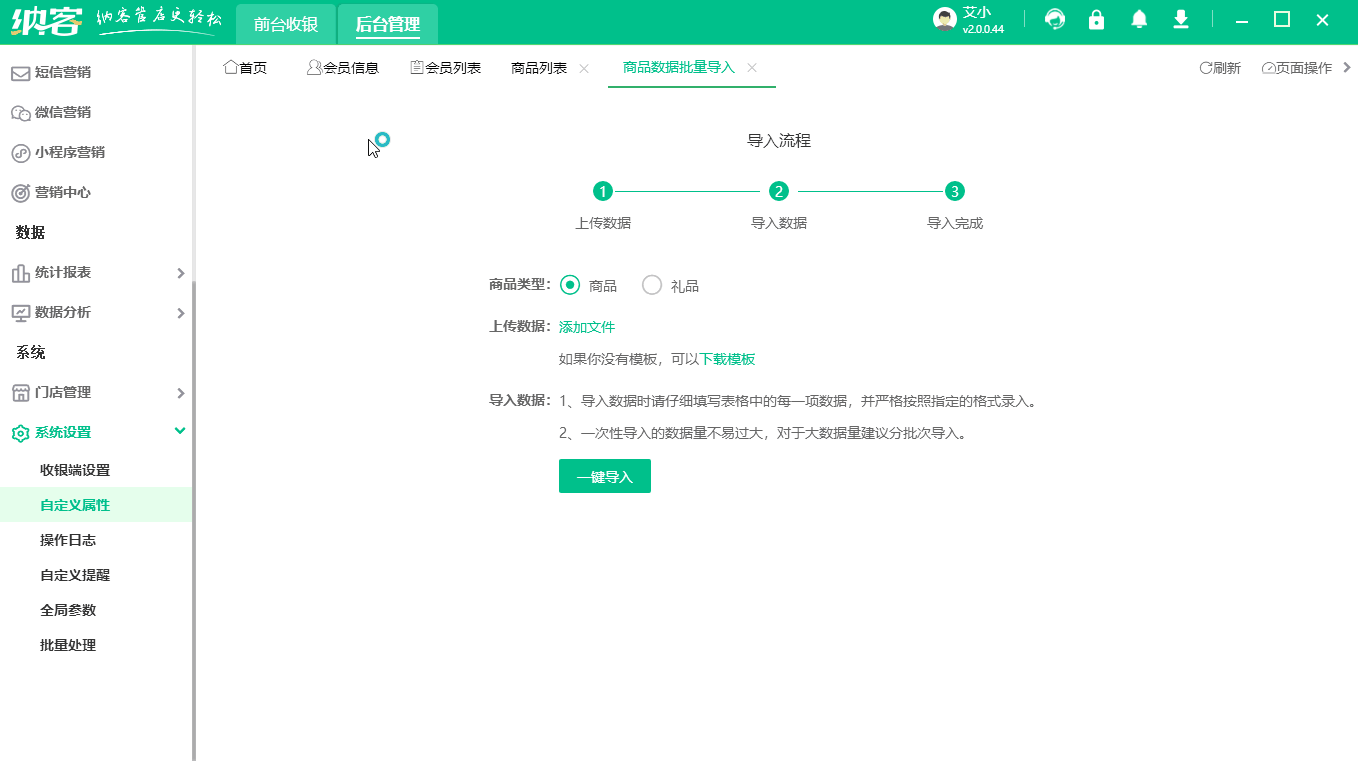Click the 一键导入 import button
1358x761 pixels.
click(x=604, y=476)
